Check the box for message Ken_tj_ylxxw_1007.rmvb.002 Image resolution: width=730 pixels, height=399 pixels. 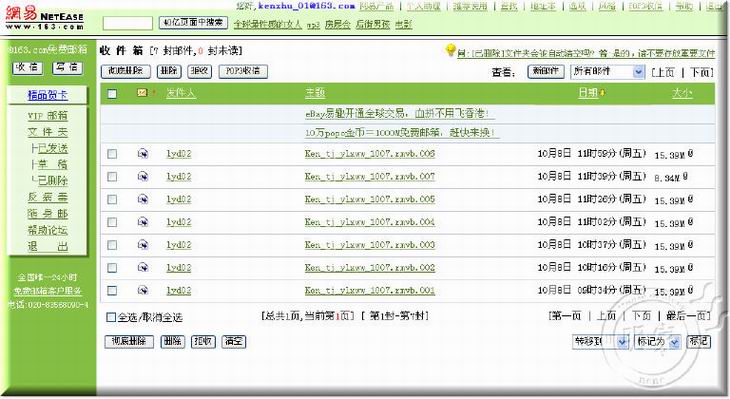112,268
